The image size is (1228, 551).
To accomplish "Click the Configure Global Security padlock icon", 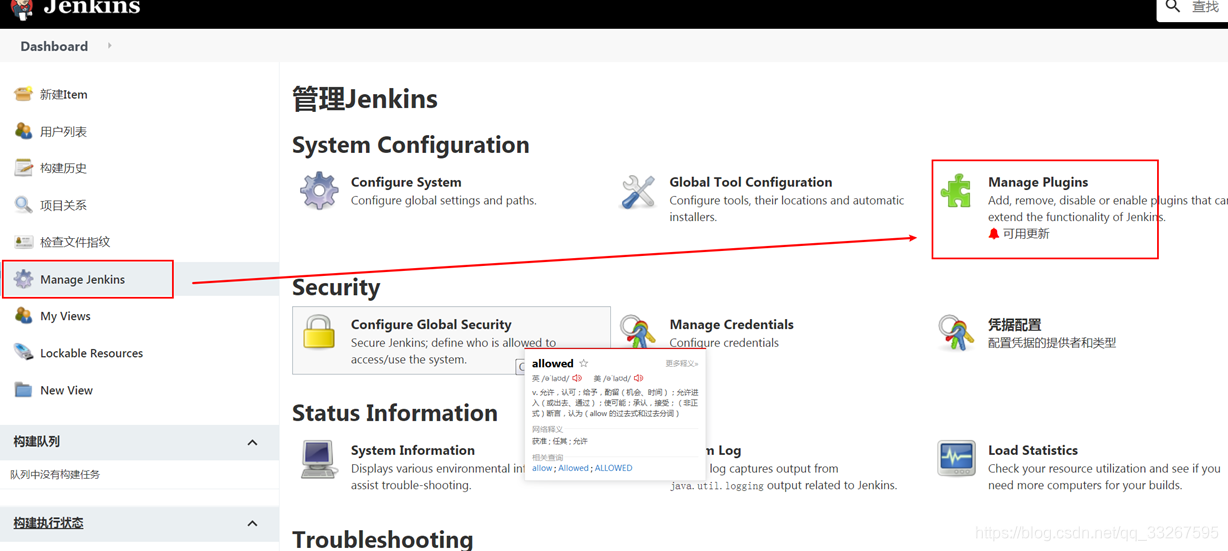I will pos(319,332).
